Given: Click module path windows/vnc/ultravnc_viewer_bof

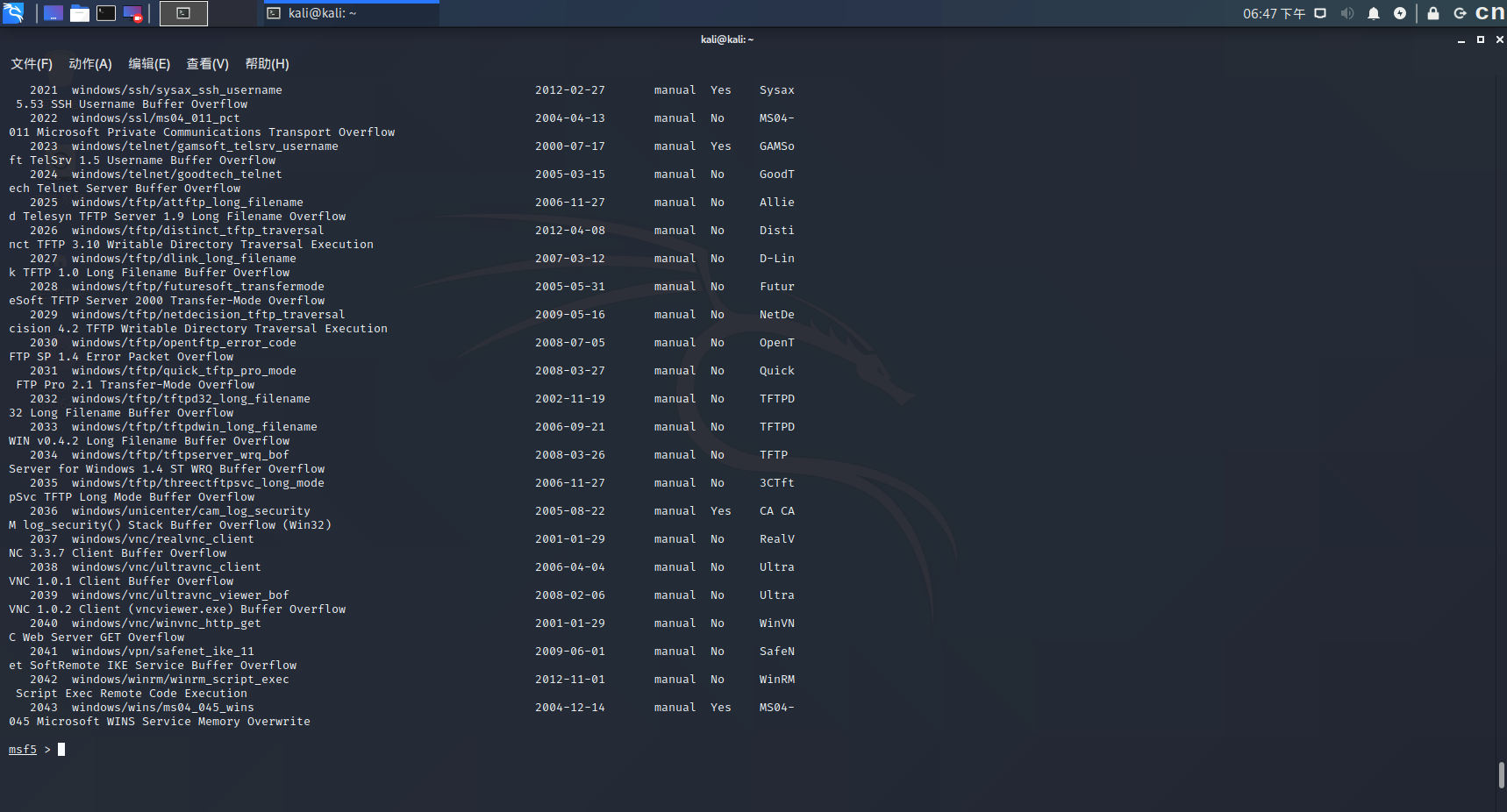Looking at the screenshot, I should pyautogui.click(x=181, y=595).
